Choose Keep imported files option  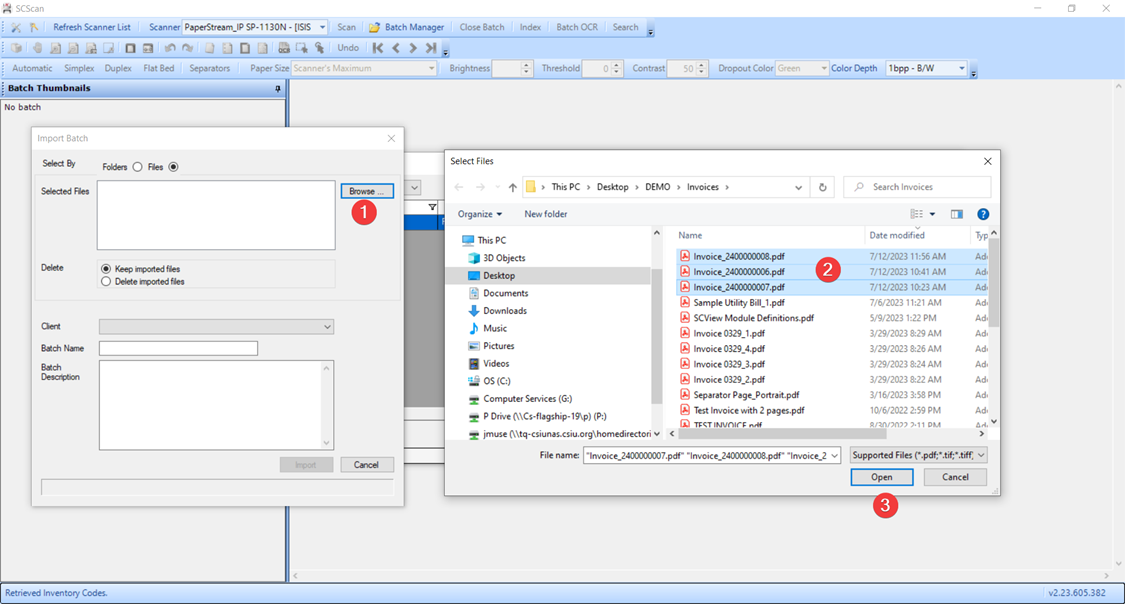pyautogui.click(x=106, y=269)
